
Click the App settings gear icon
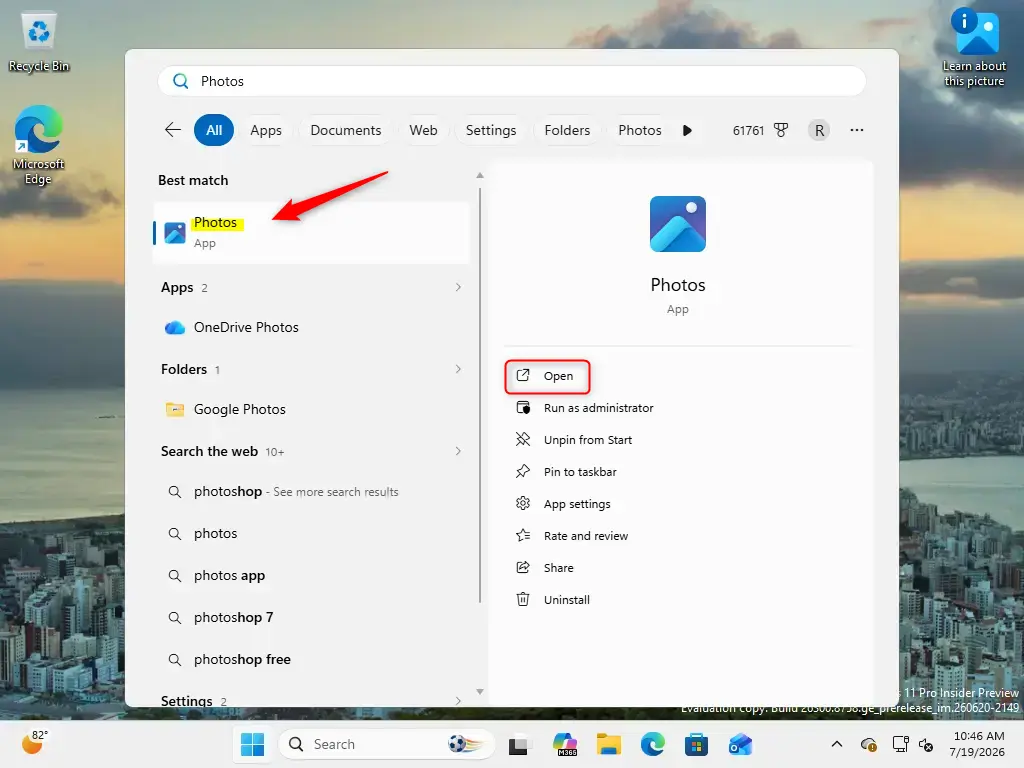click(x=523, y=504)
